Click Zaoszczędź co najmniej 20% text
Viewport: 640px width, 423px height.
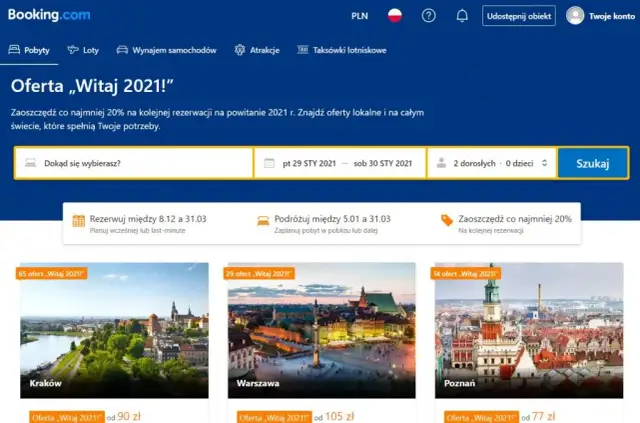click(515, 219)
